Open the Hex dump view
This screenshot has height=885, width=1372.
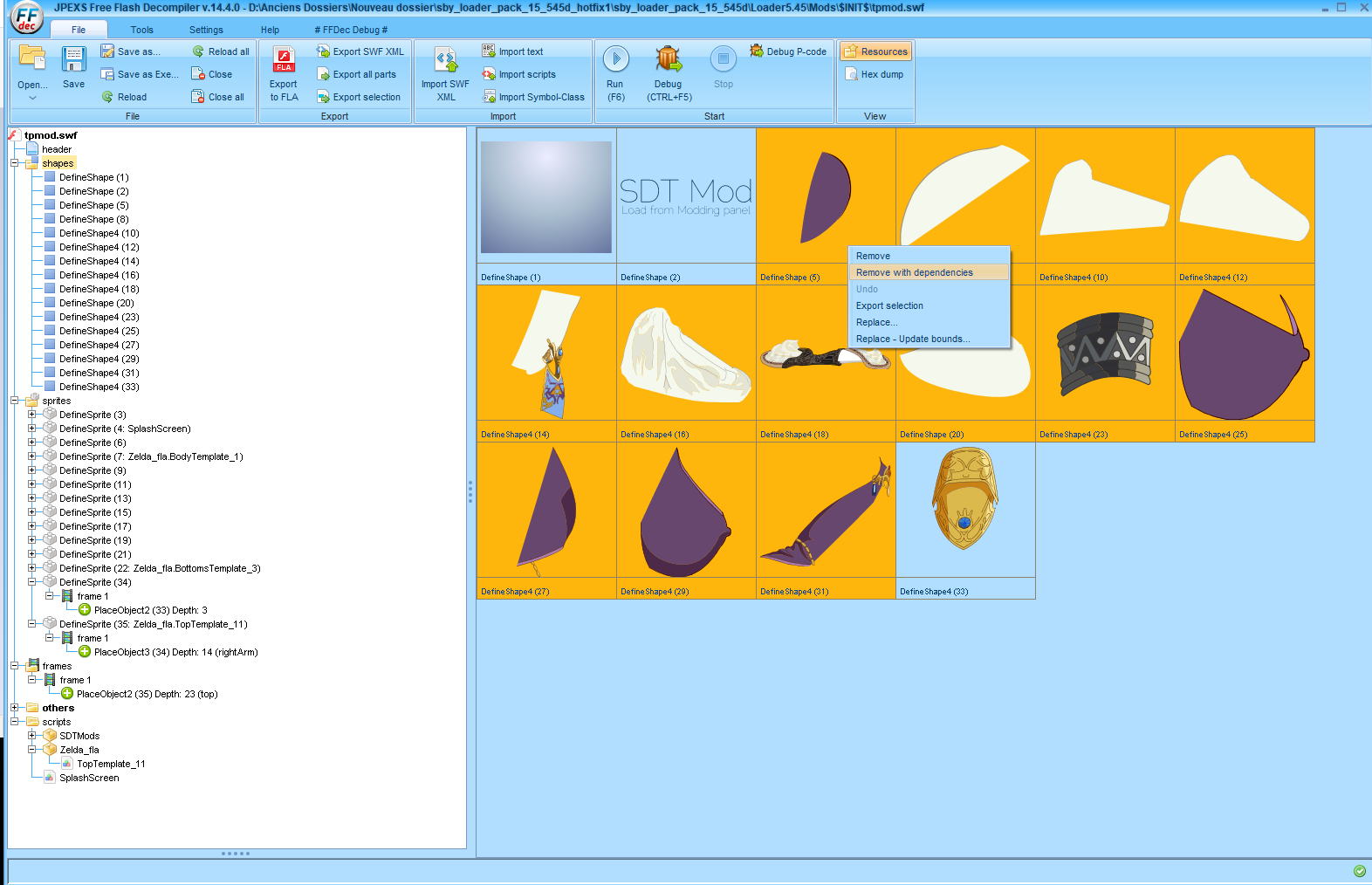coord(875,75)
